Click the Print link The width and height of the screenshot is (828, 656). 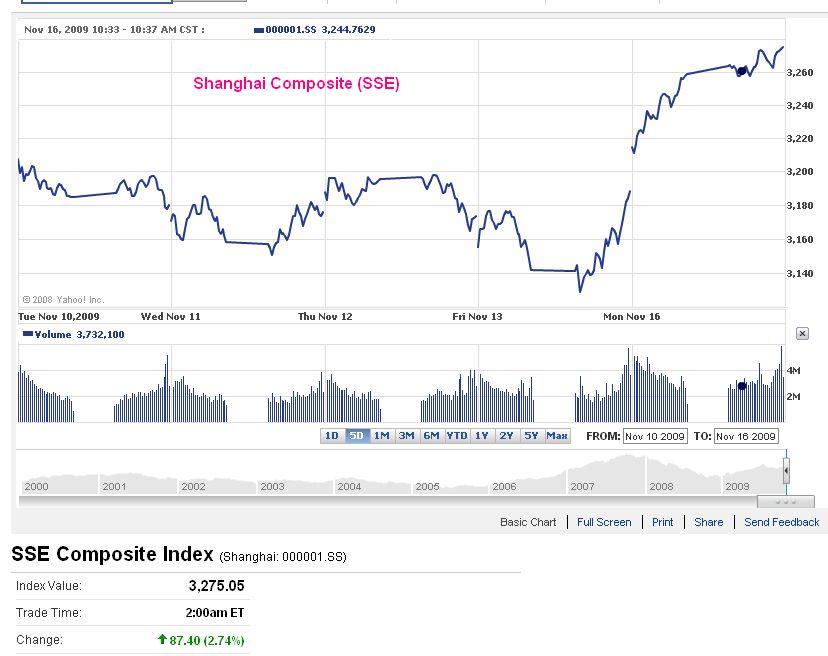pyautogui.click(x=663, y=522)
